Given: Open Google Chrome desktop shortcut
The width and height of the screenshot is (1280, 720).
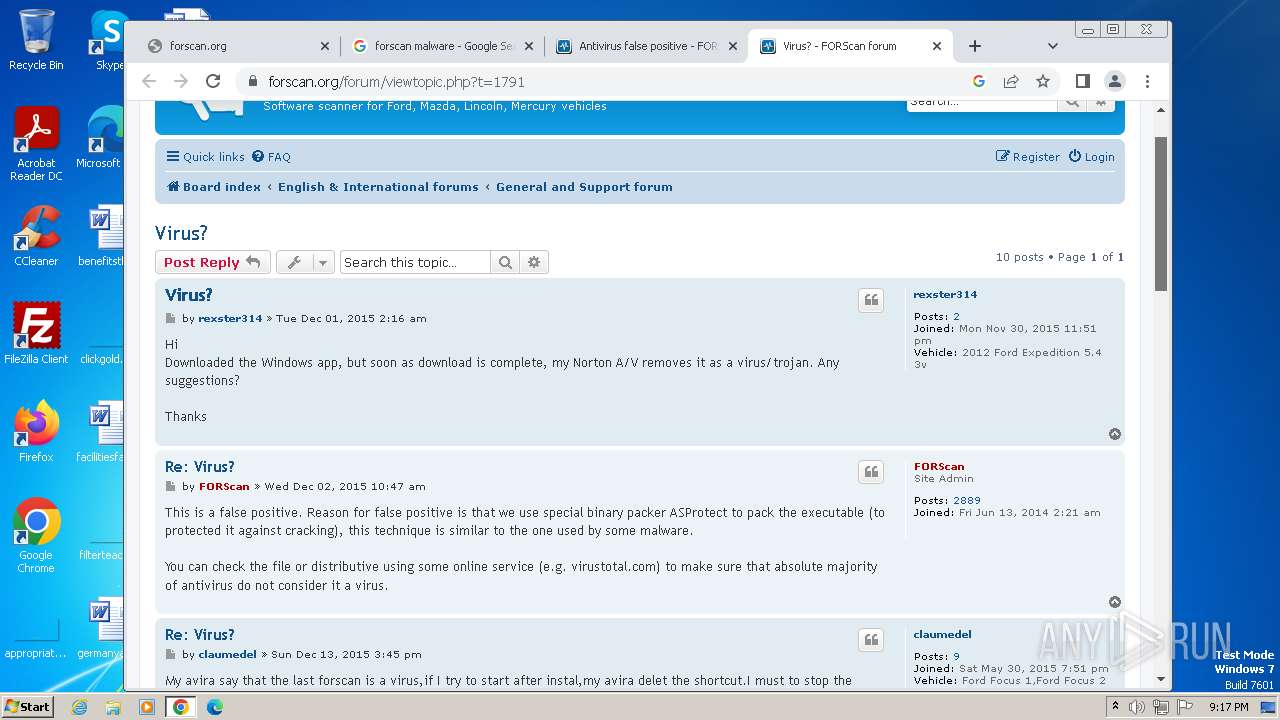Looking at the screenshot, I should pyautogui.click(x=36, y=536).
